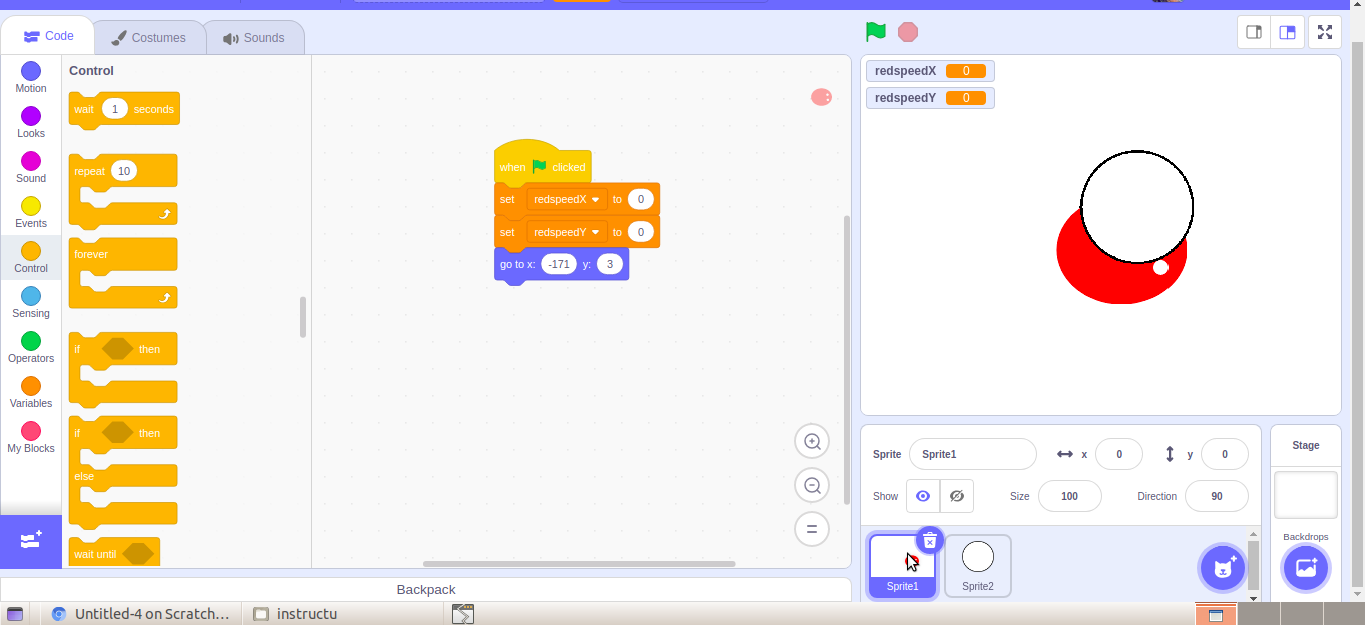Click the zoom in magnifier on canvas
The height and width of the screenshot is (625, 1365).
[811, 441]
